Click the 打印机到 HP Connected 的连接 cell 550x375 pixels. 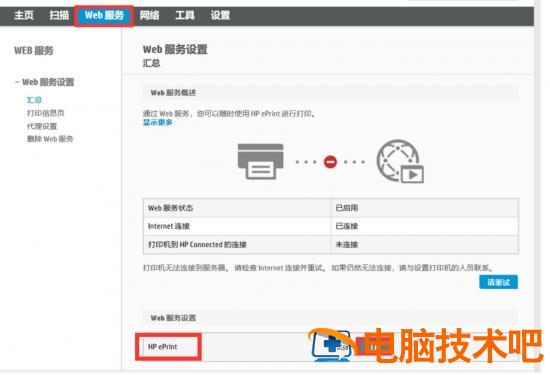[237, 245]
